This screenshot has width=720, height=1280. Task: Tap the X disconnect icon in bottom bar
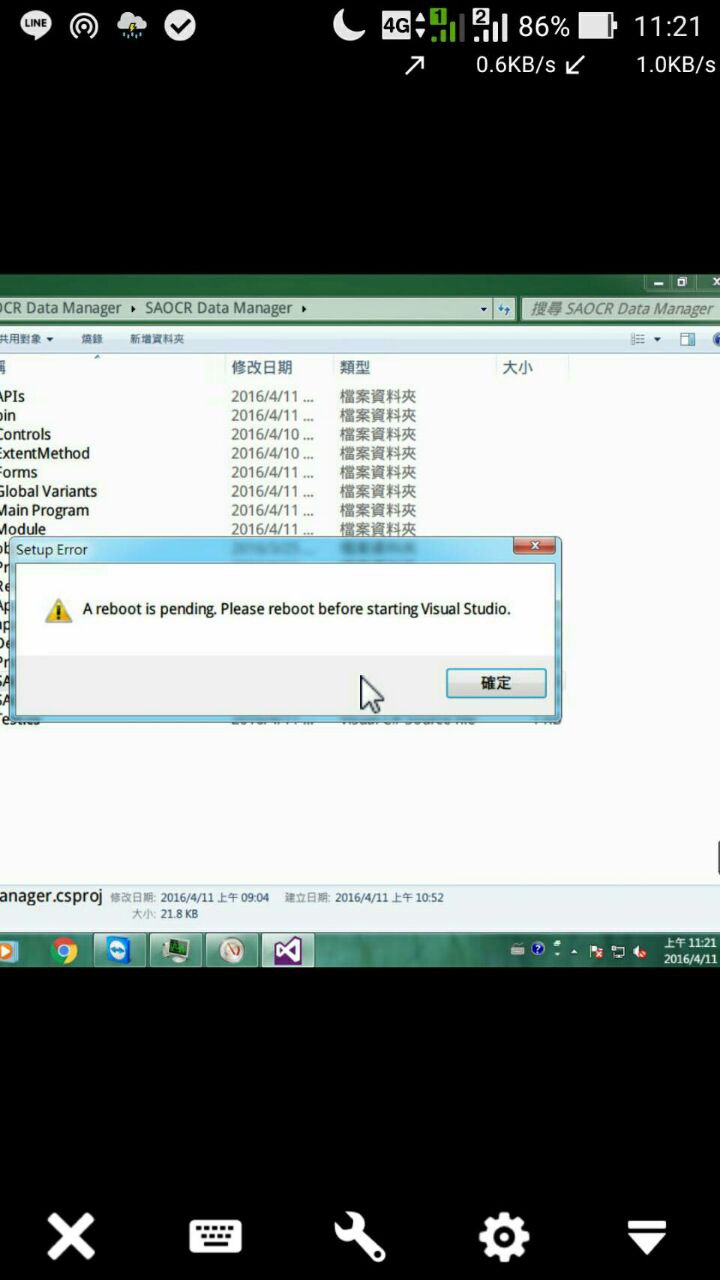coord(72,1236)
